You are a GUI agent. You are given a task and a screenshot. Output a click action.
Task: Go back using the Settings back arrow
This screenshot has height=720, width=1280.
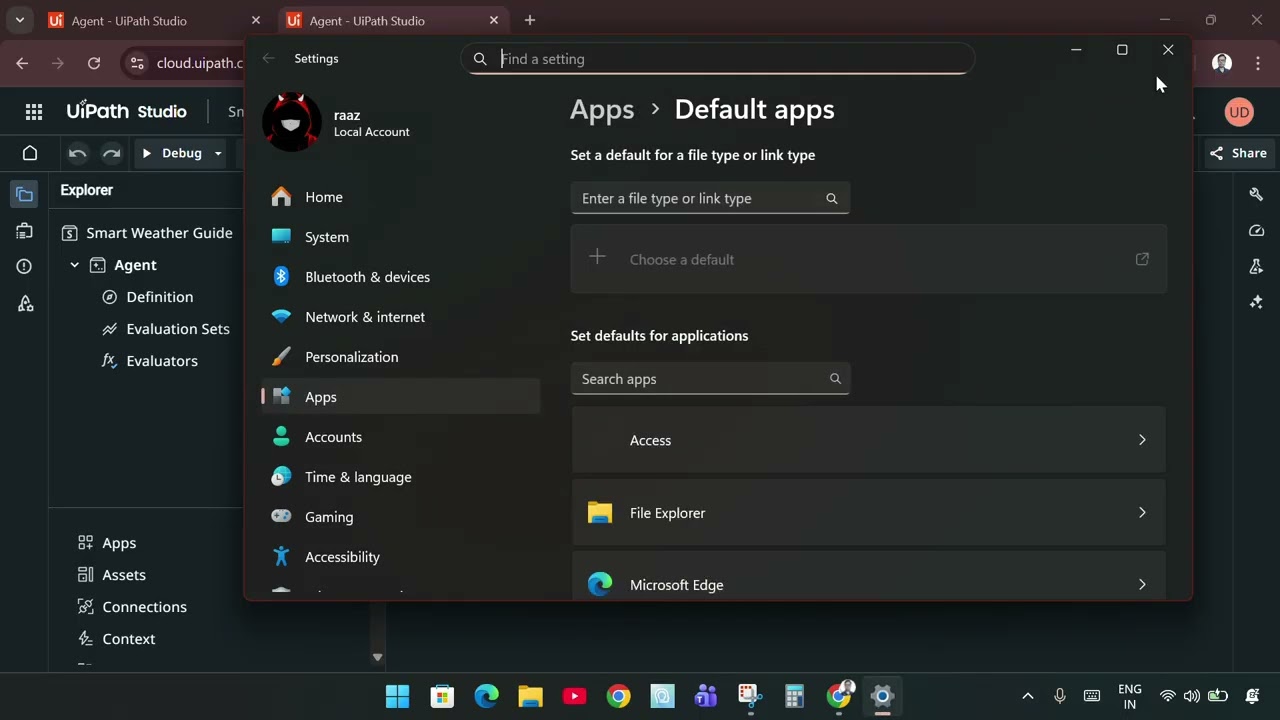click(x=268, y=59)
